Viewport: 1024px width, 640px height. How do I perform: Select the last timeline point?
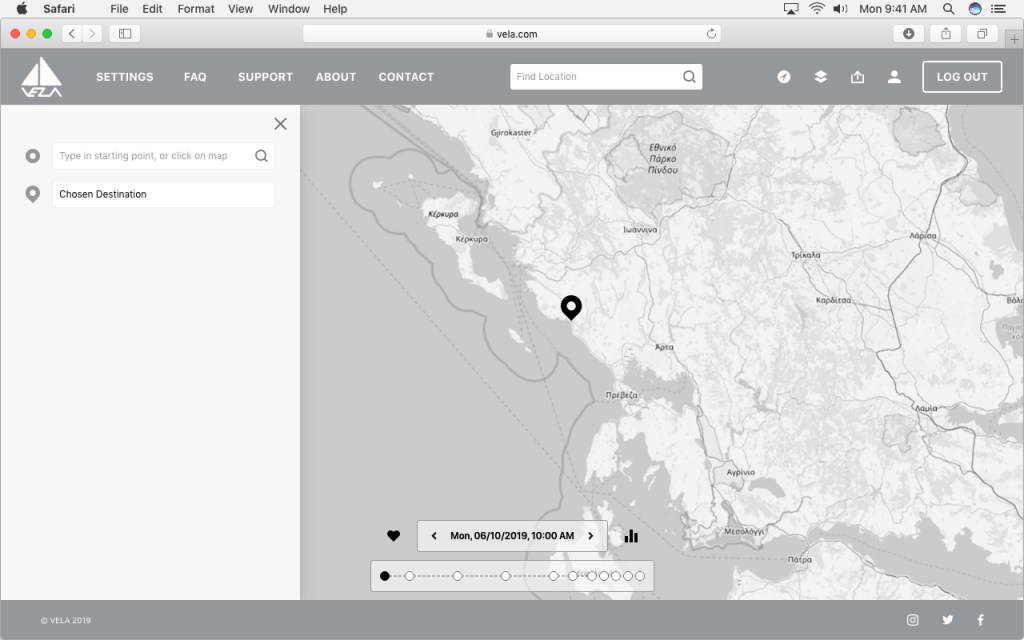pos(640,576)
